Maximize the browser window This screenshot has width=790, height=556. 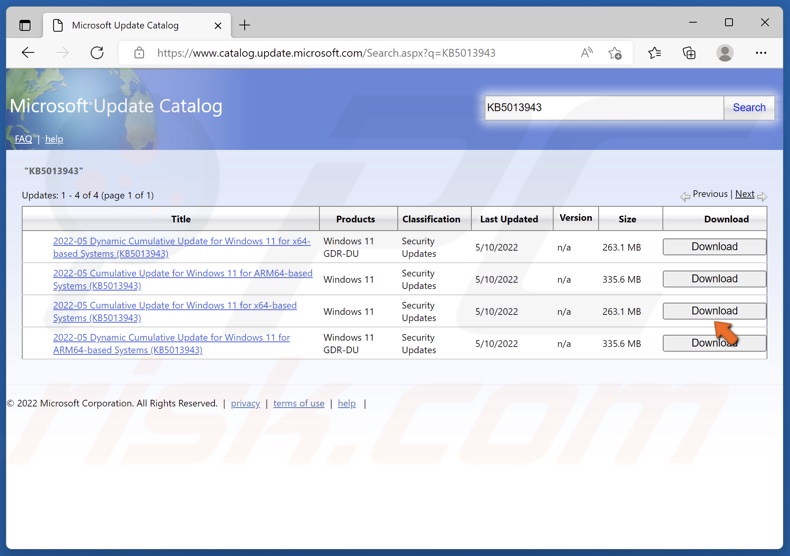click(729, 23)
